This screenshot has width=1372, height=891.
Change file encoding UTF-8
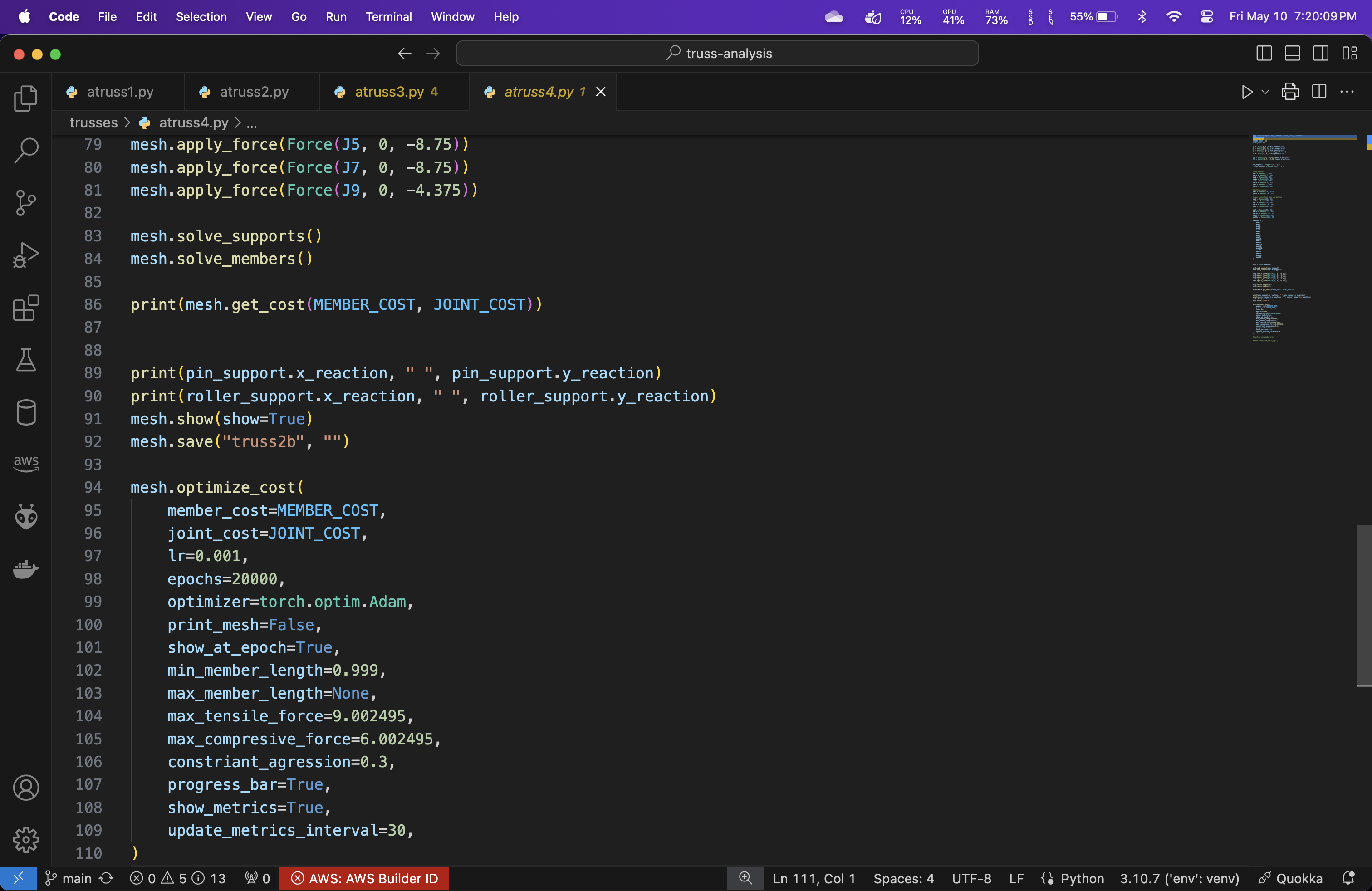(x=971, y=878)
